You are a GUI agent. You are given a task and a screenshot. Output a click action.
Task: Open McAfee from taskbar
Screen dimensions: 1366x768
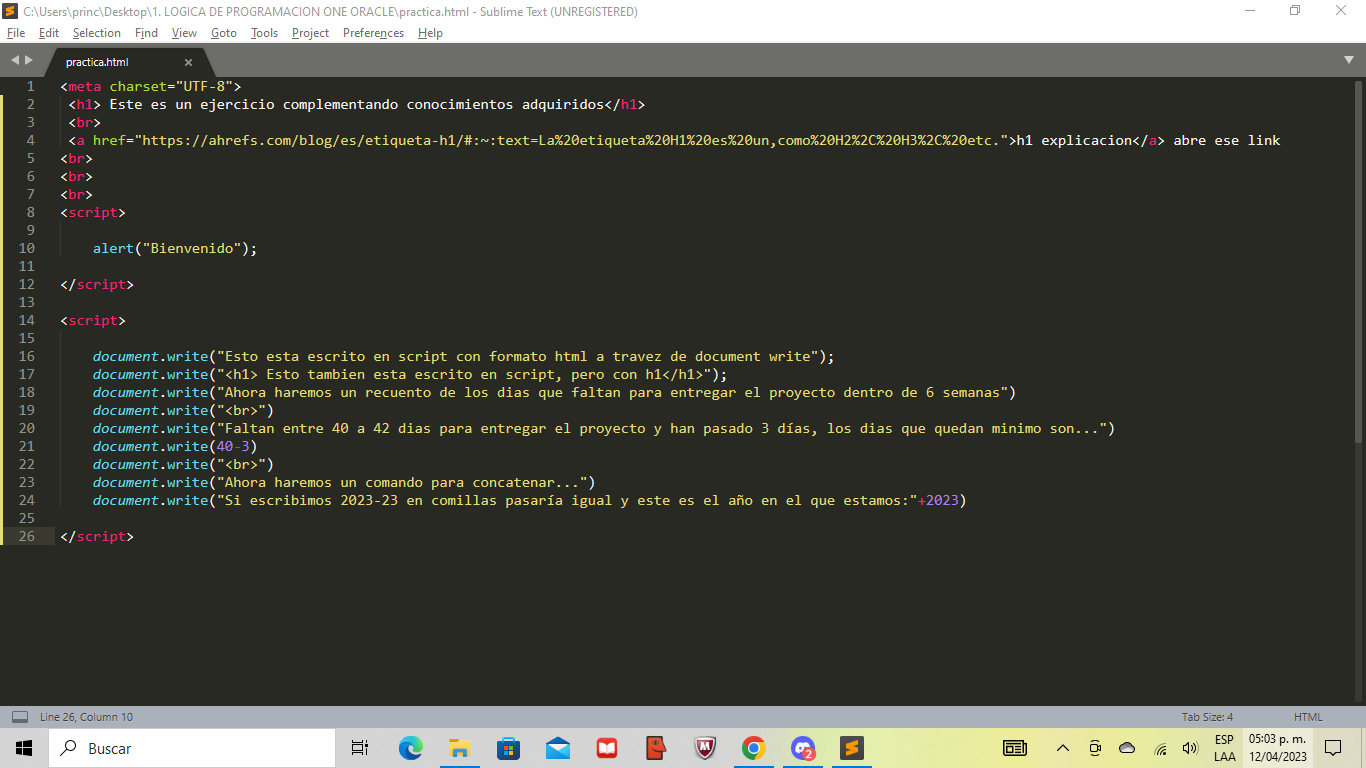tap(705, 748)
